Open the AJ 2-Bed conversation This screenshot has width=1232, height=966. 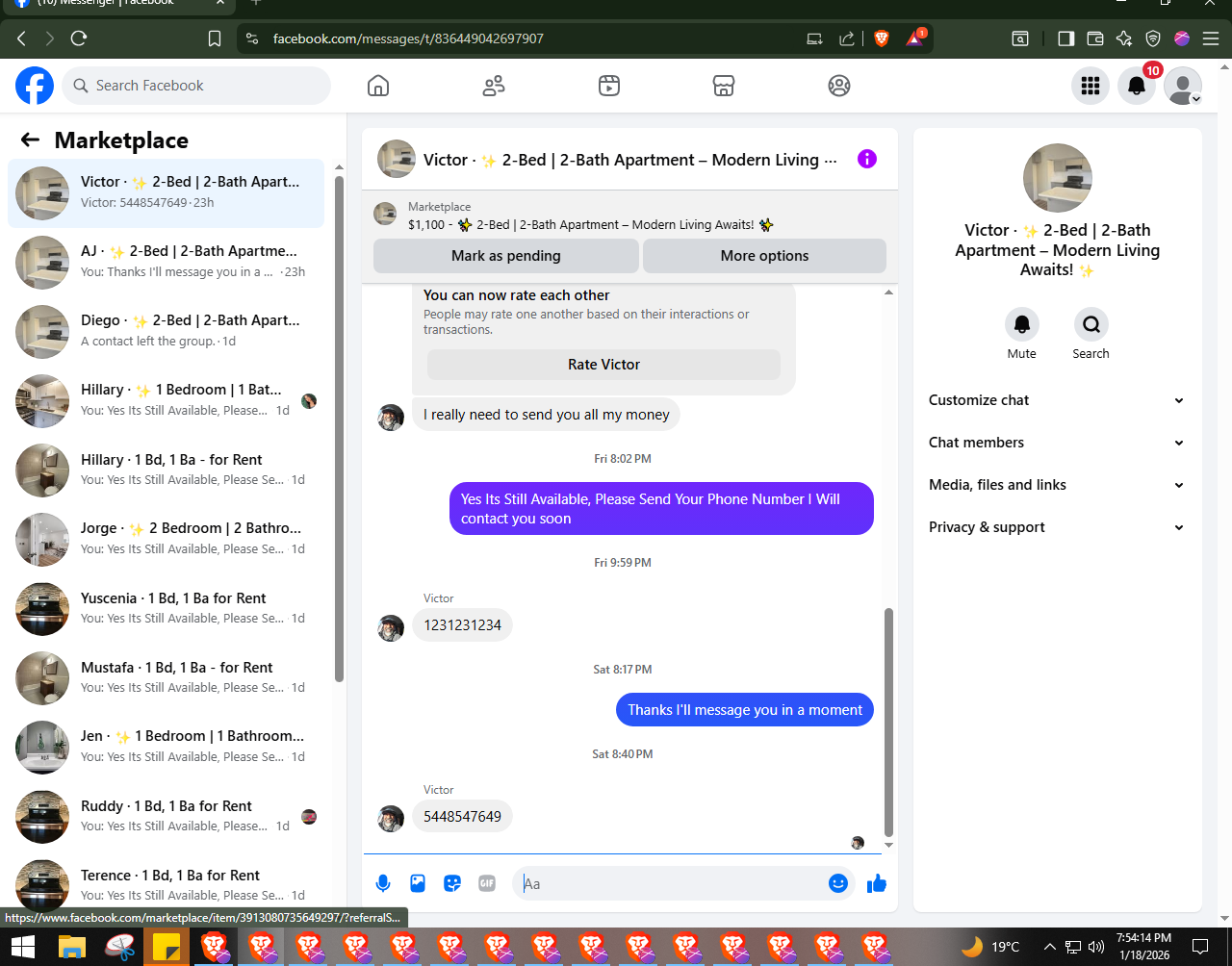167,262
